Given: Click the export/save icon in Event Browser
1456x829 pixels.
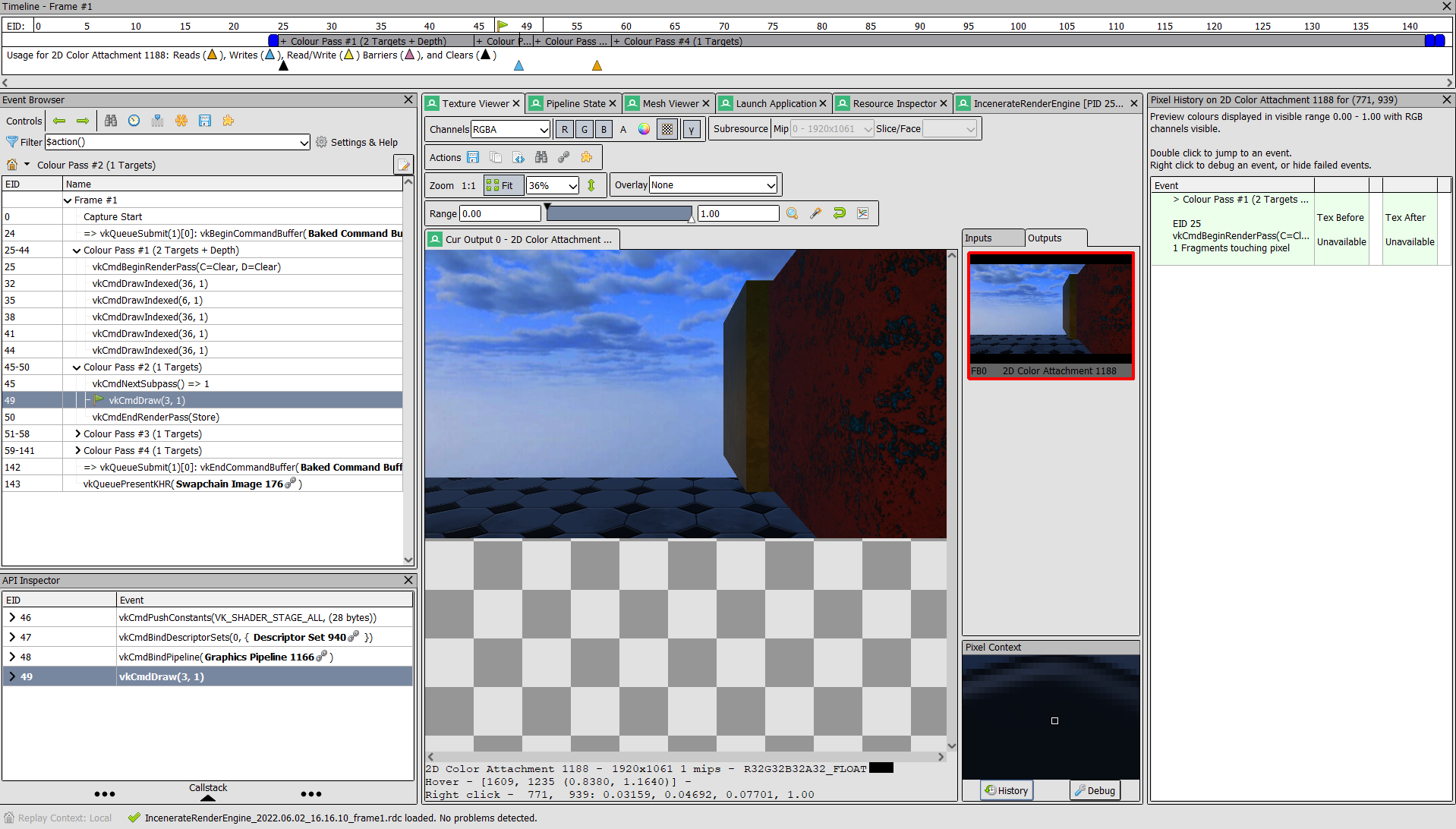Looking at the screenshot, I should [x=205, y=121].
